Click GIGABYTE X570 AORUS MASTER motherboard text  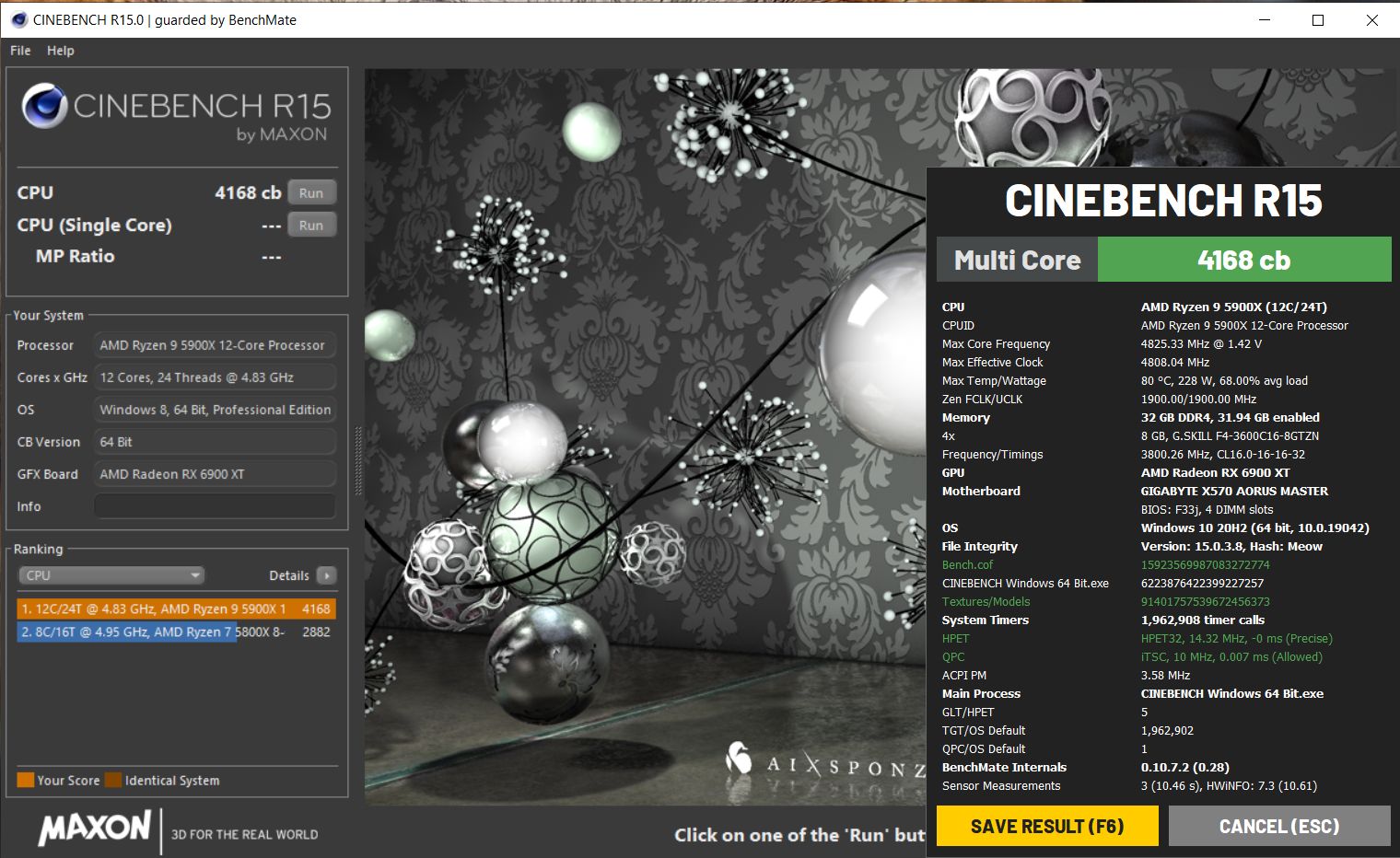(1234, 491)
